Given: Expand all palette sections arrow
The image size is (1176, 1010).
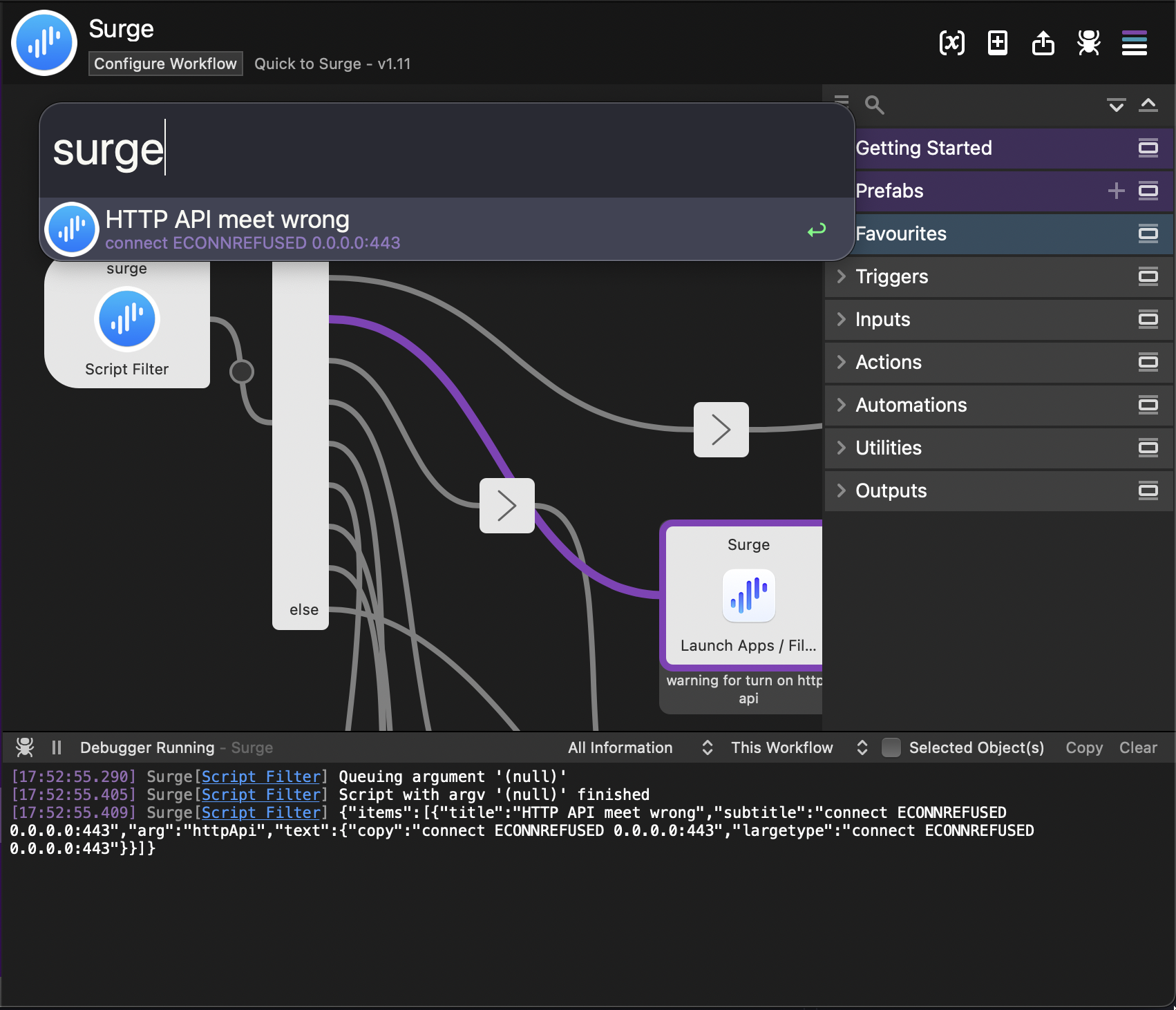Looking at the screenshot, I should coord(1116,105).
